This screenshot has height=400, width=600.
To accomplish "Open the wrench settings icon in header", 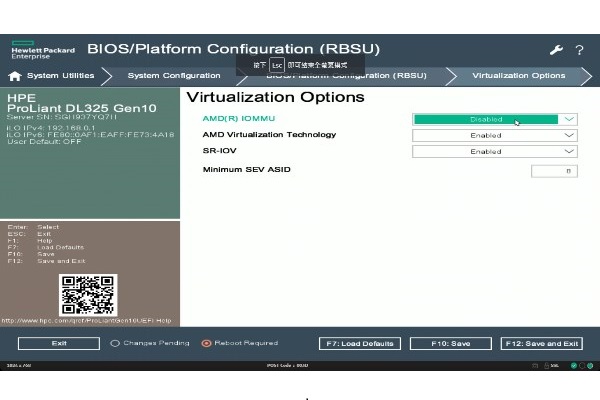I will [556, 50].
